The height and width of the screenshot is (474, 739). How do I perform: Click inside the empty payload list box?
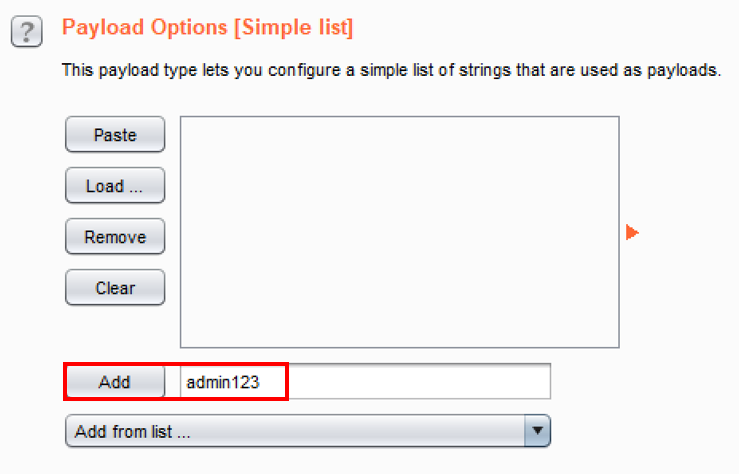(399, 232)
